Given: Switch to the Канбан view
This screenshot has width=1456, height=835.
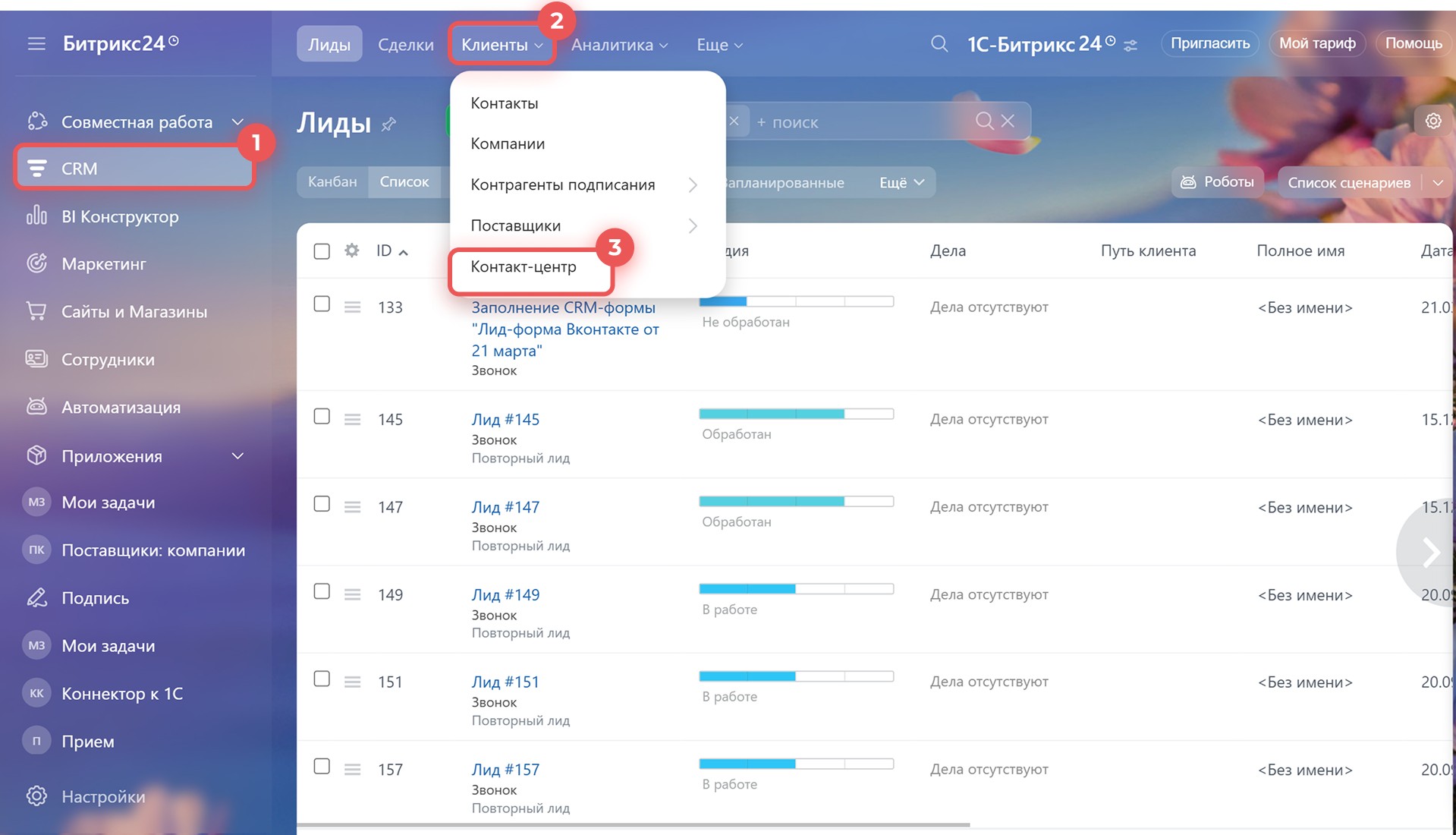Looking at the screenshot, I should point(332,181).
